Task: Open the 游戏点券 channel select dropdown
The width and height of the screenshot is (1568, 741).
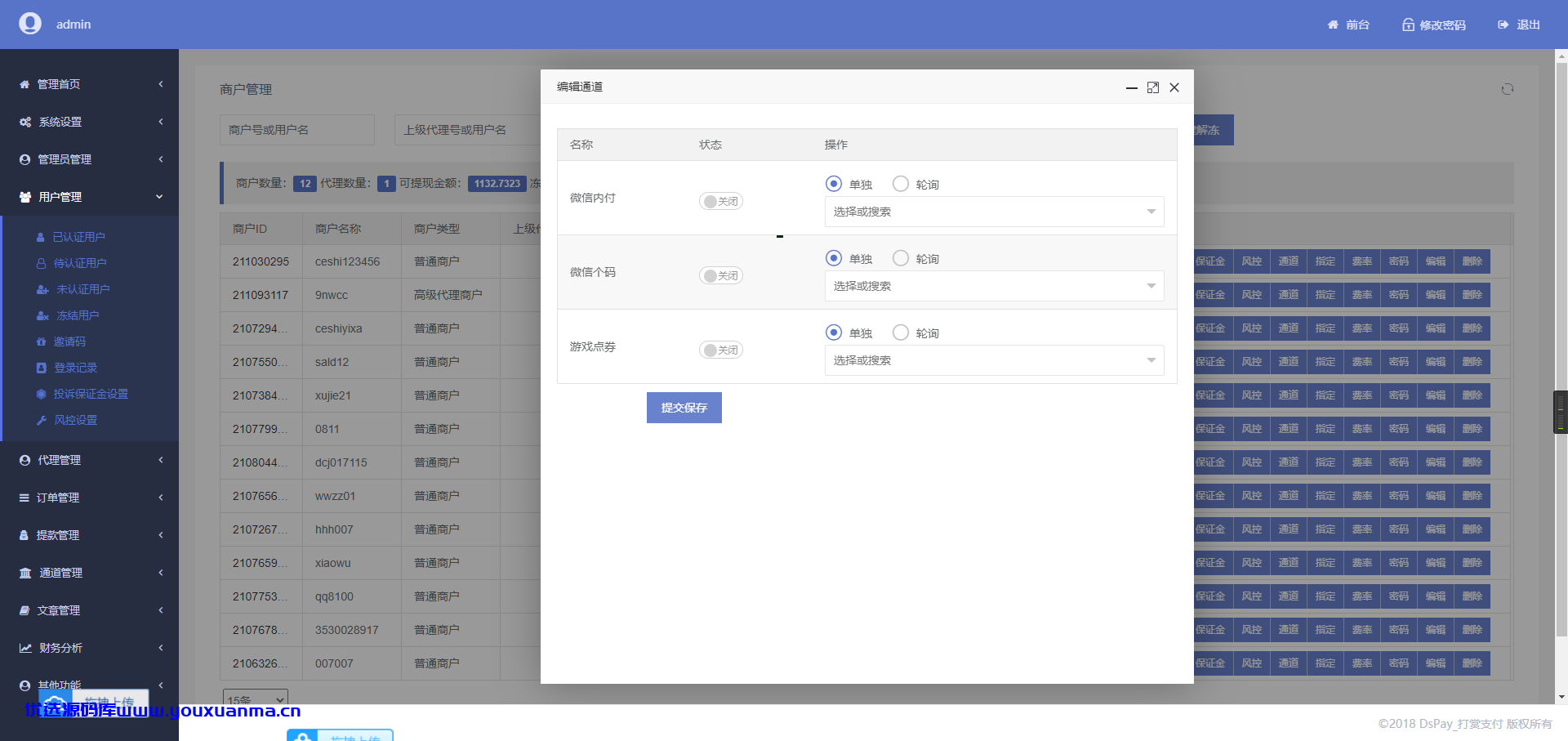Action: point(994,360)
